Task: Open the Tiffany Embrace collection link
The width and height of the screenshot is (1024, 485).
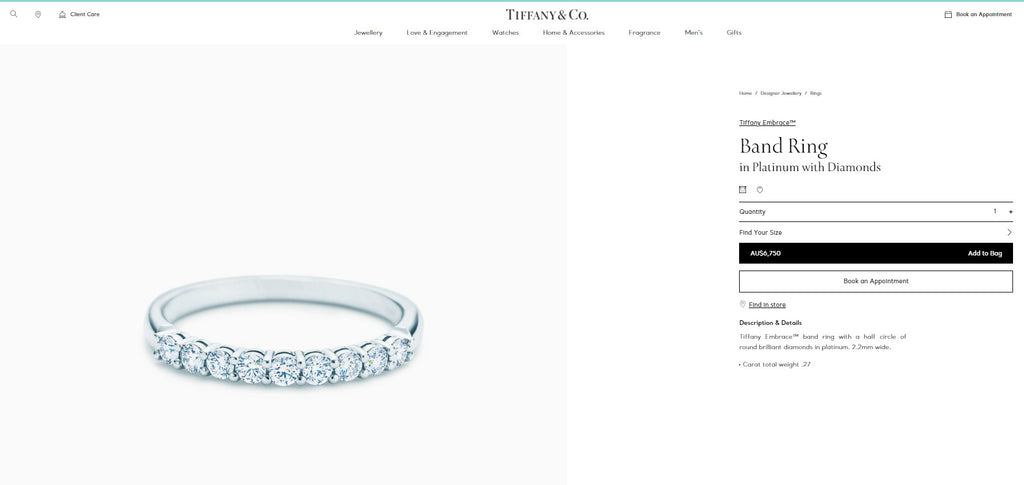Action: pyautogui.click(x=767, y=123)
